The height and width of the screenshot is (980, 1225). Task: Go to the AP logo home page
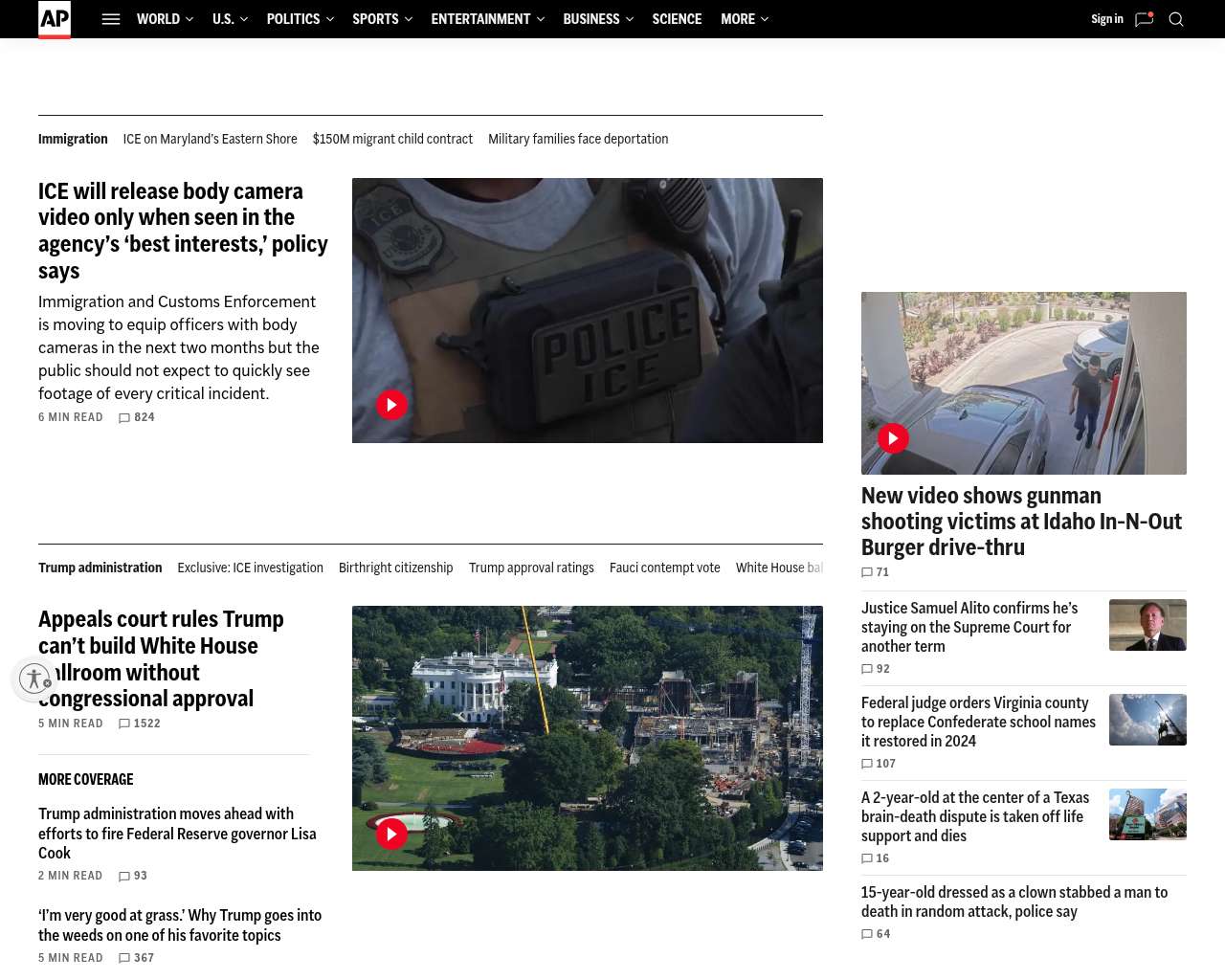(x=55, y=19)
